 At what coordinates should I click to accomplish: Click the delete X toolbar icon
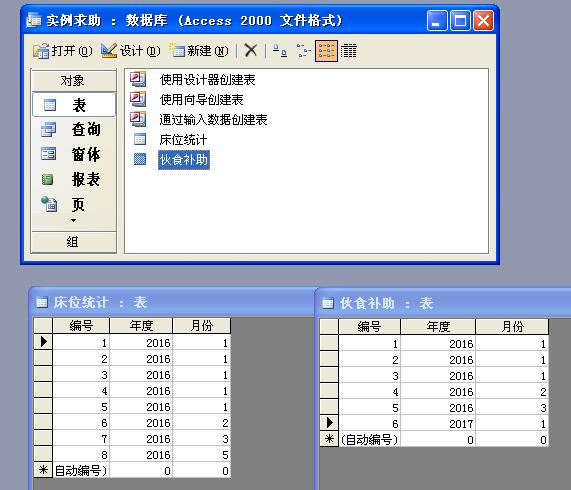coord(251,51)
